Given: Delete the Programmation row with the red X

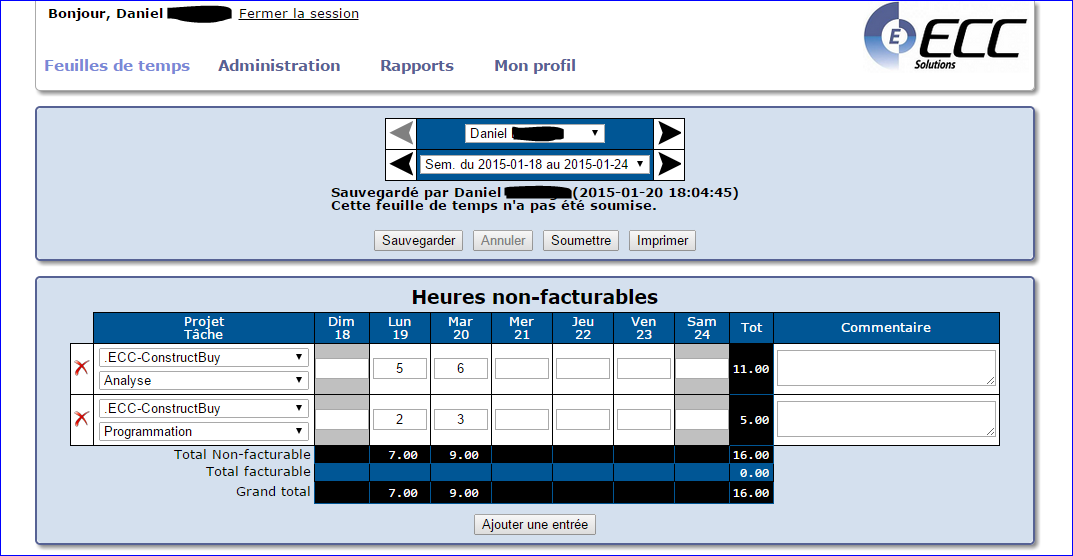Looking at the screenshot, I should pos(81,418).
